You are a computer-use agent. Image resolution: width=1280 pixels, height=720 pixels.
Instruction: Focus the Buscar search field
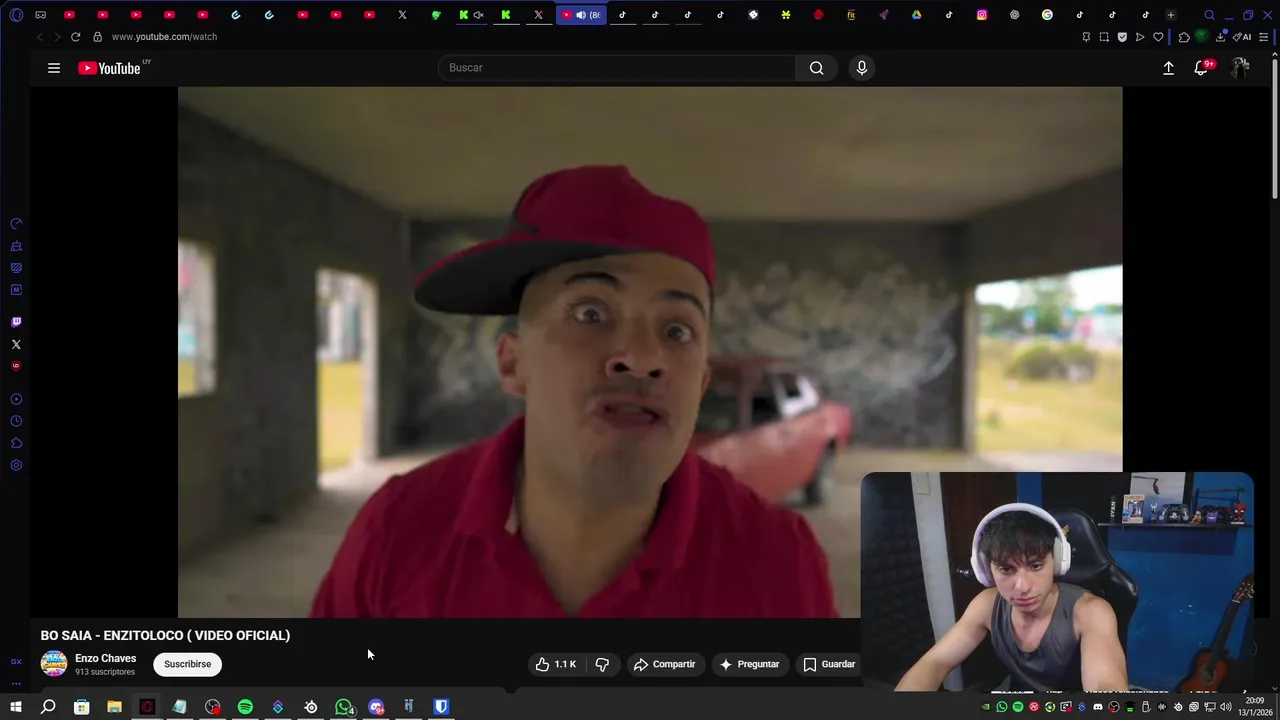tap(617, 68)
